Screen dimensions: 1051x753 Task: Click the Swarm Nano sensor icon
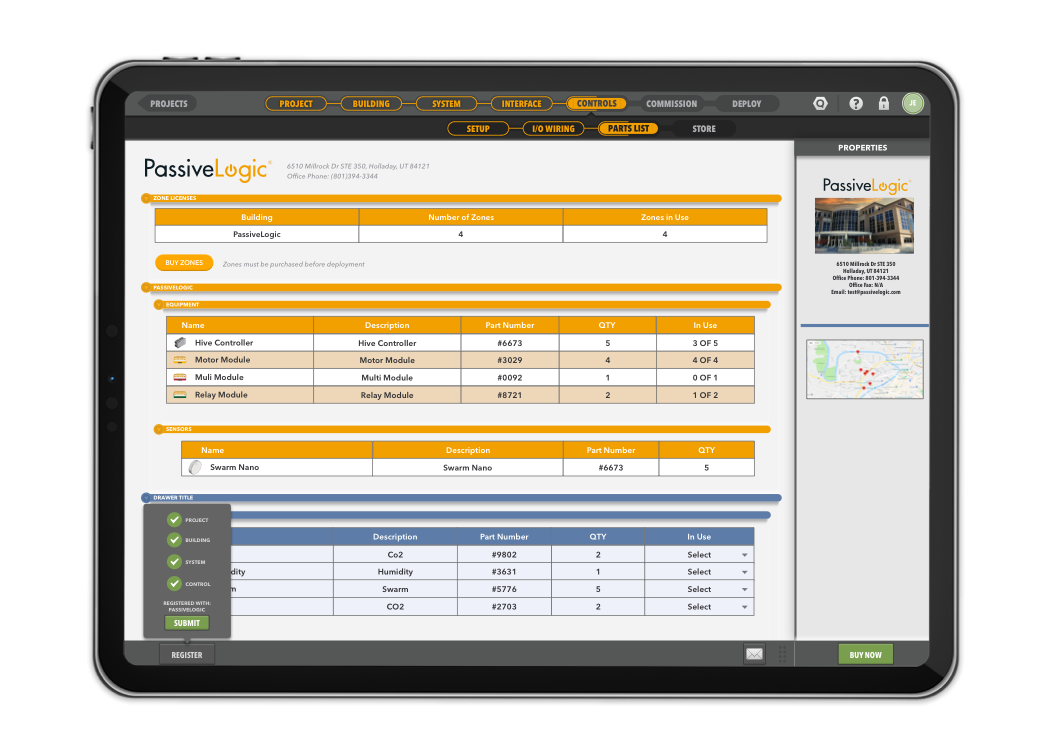195,467
